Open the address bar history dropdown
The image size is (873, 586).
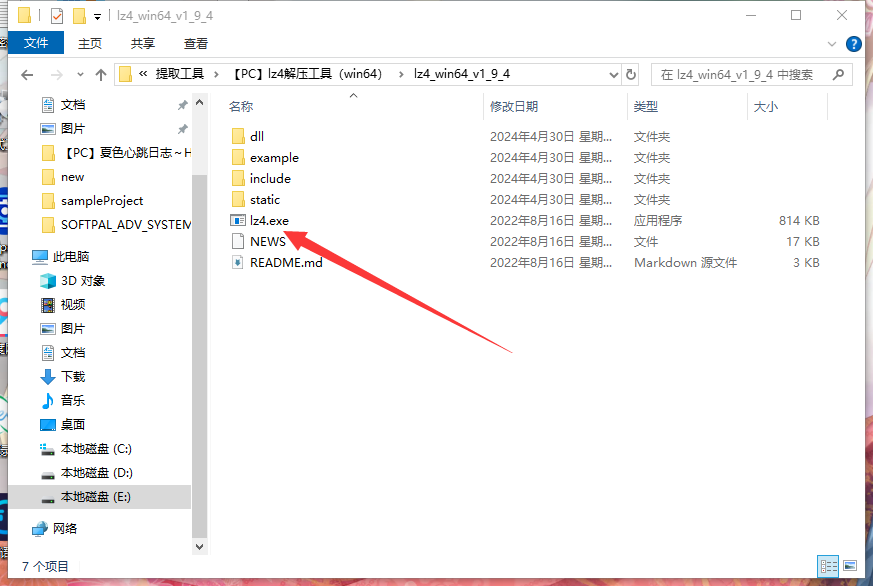611,74
